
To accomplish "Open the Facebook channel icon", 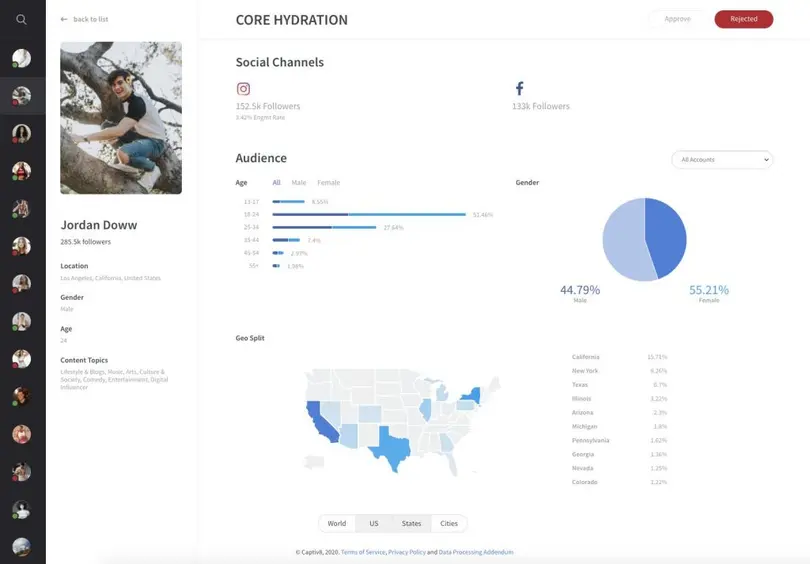I will [519, 89].
